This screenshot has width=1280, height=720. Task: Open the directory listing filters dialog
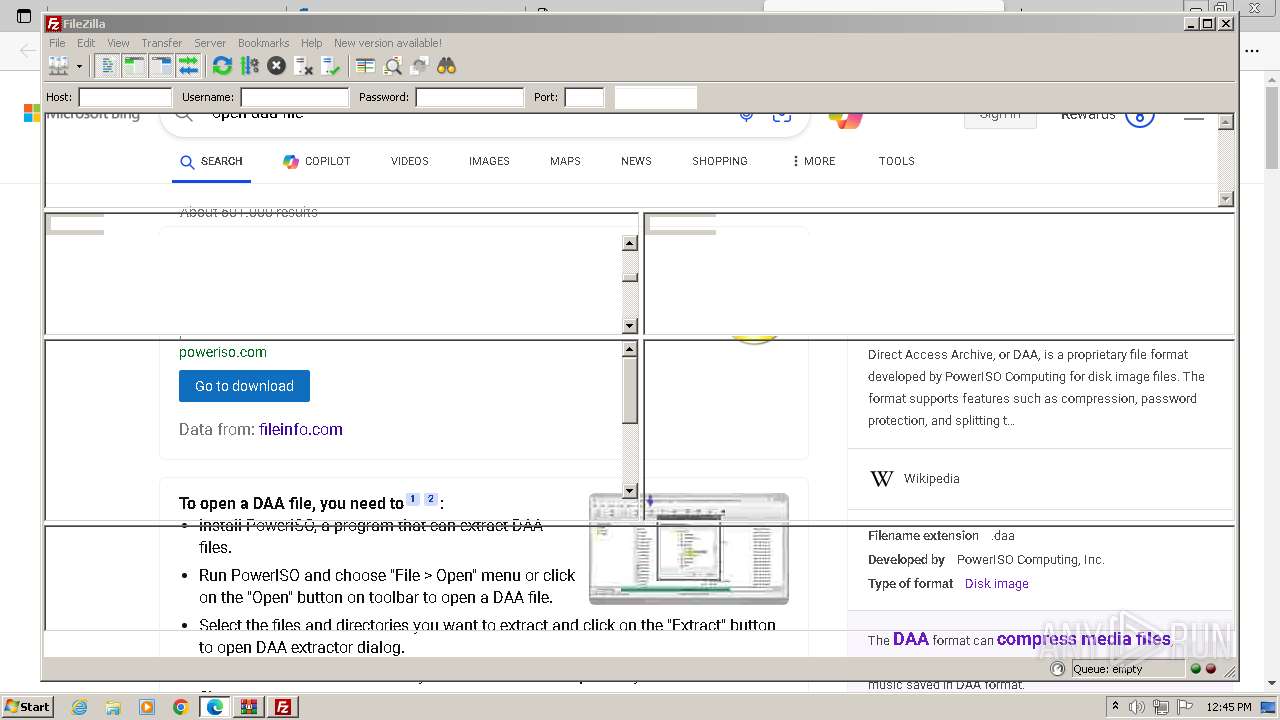point(365,66)
